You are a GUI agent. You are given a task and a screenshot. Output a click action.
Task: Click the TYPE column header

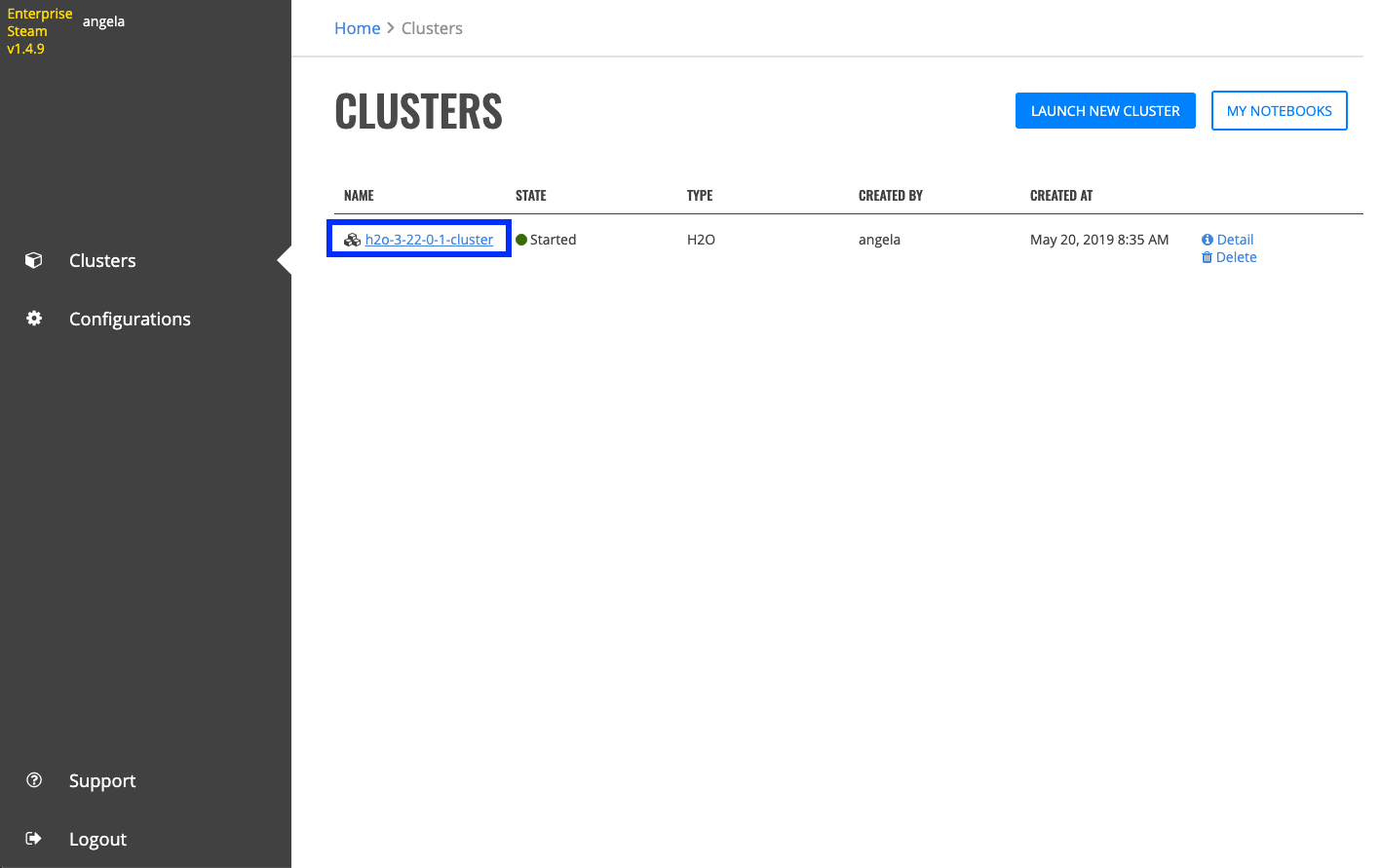point(700,196)
